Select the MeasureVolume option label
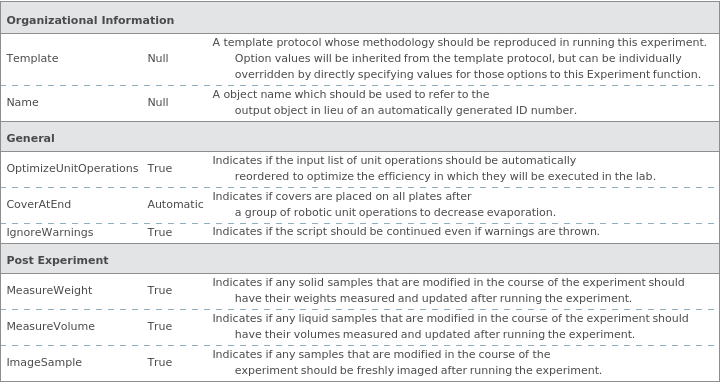The width and height of the screenshot is (720, 384). tap(51, 326)
